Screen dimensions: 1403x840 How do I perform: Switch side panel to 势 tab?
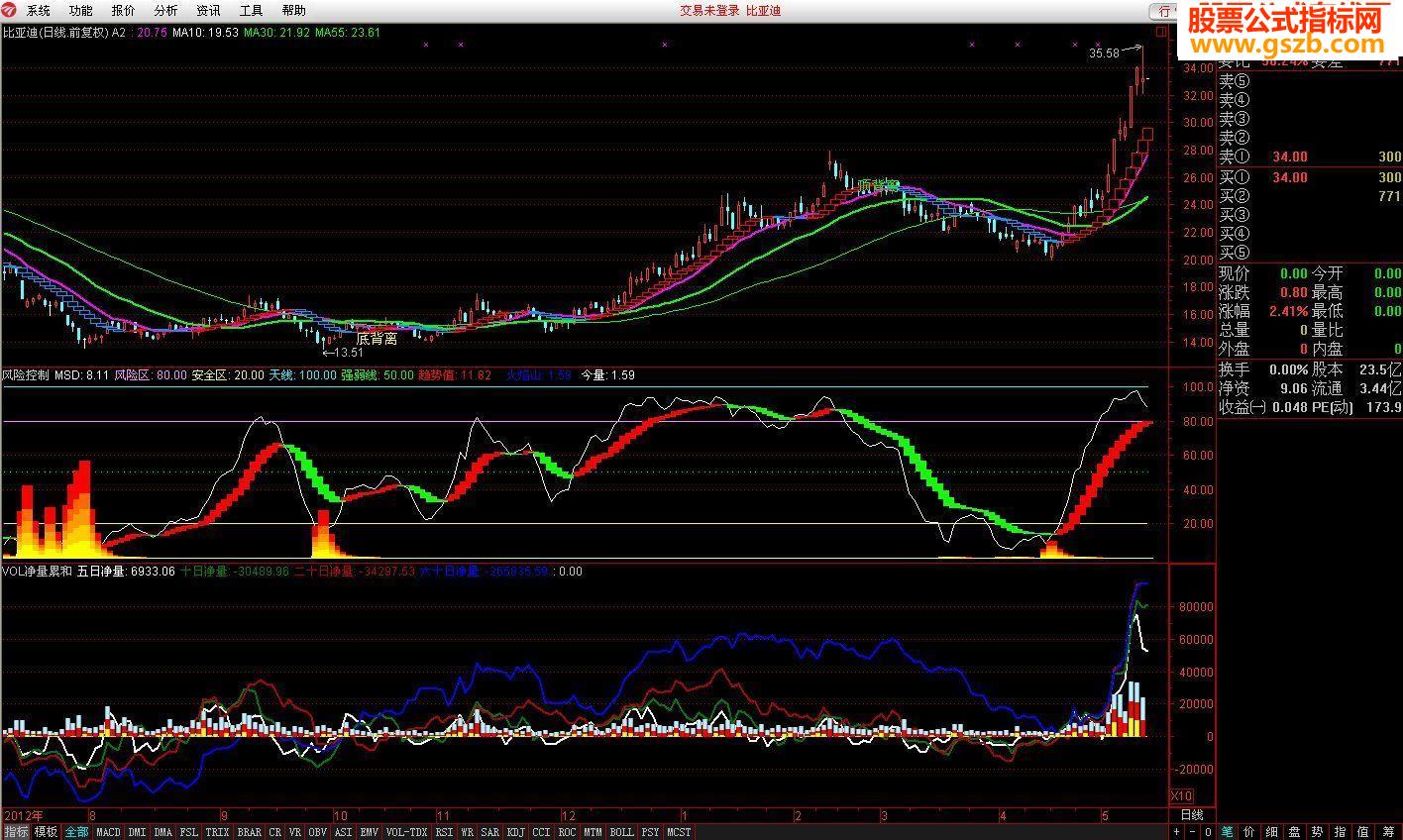(1318, 832)
